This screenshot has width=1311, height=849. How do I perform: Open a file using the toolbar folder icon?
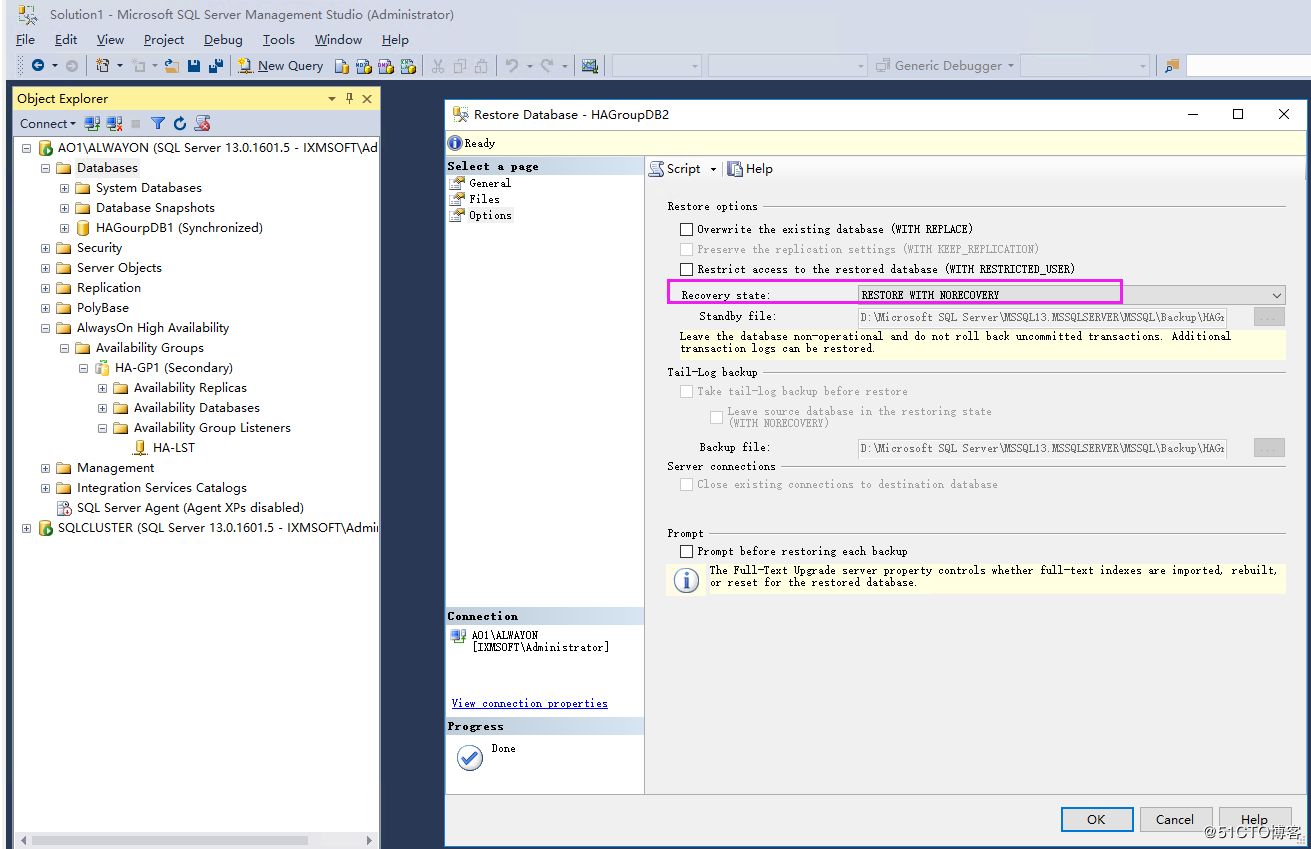[172, 65]
